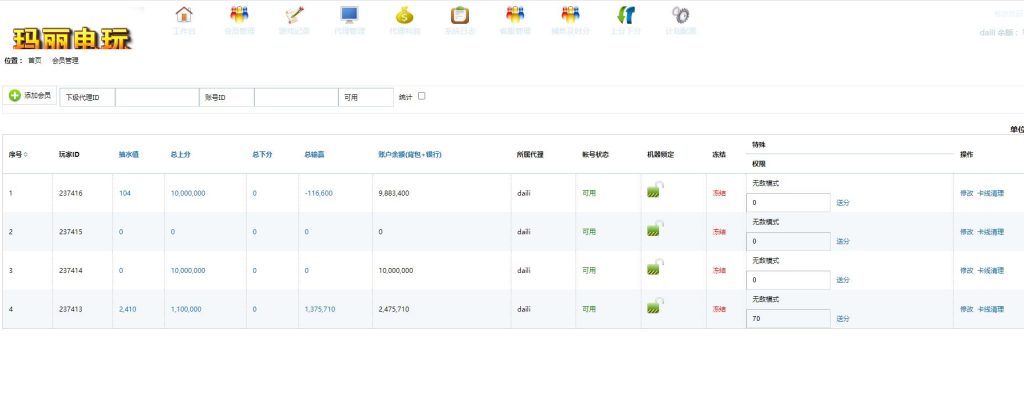Click 送分 for player 237413
This screenshot has height=416, width=1024.
click(843, 319)
